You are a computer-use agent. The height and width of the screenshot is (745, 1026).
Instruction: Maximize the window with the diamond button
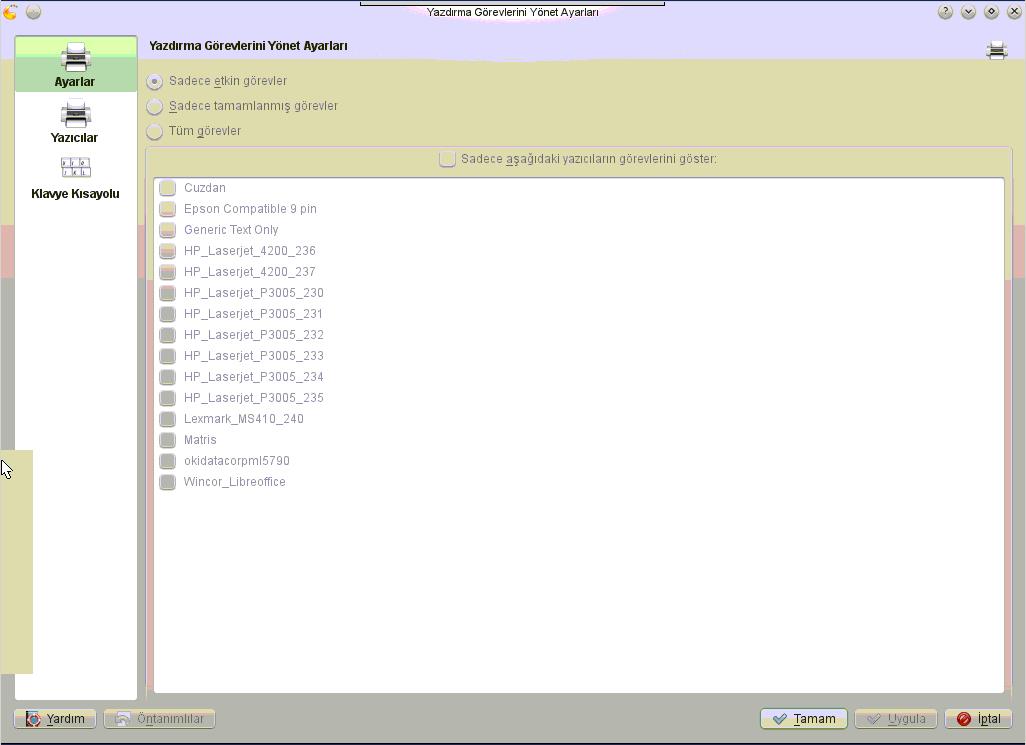pyautogui.click(x=991, y=12)
